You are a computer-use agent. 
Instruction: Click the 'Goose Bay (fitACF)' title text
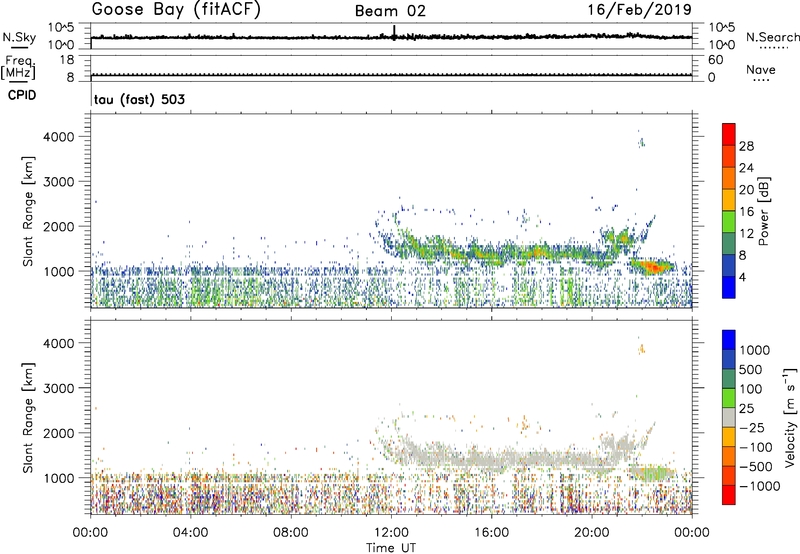176,10
